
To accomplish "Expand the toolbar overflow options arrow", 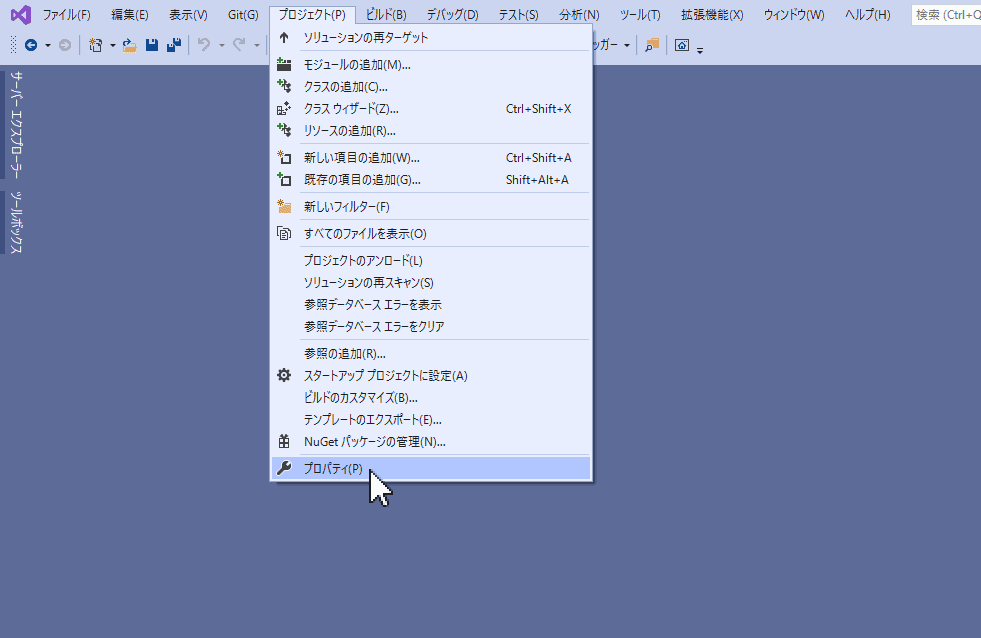I will 699,50.
